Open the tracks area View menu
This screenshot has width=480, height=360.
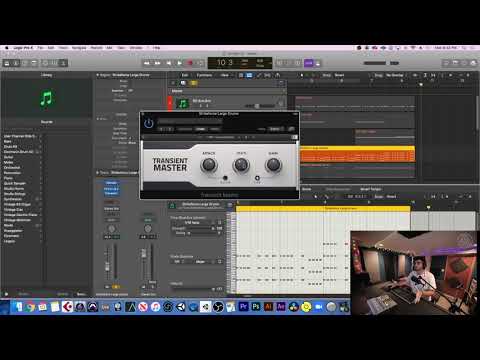[x=224, y=75]
